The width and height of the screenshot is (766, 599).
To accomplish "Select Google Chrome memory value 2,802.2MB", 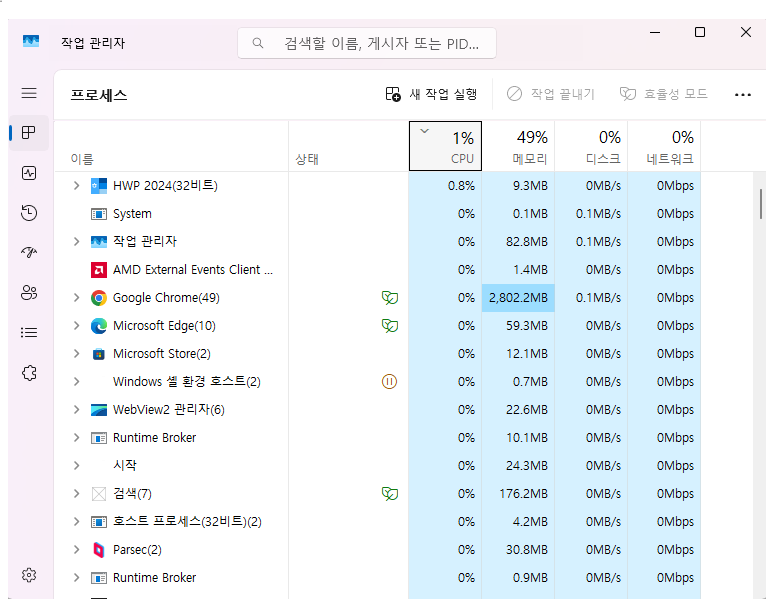I will point(518,298).
